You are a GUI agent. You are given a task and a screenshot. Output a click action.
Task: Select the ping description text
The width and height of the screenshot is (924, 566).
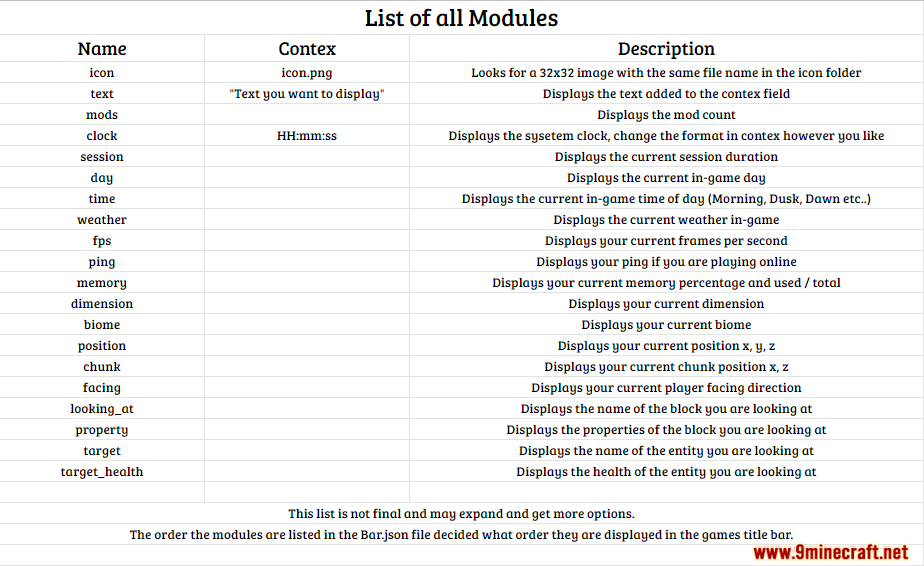click(x=666, y=262)
